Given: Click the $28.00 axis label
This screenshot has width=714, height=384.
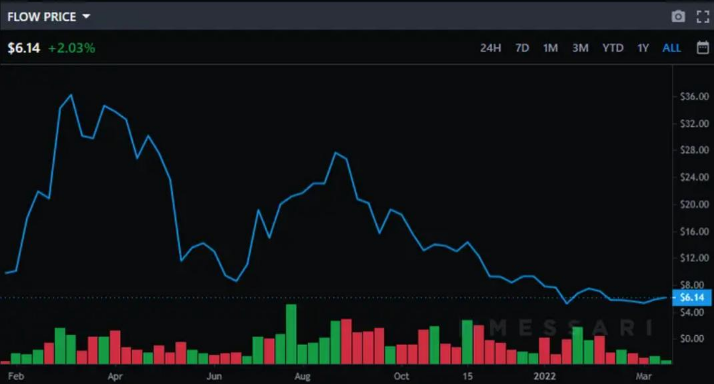Looking at the screenshot, I should 694,150.
